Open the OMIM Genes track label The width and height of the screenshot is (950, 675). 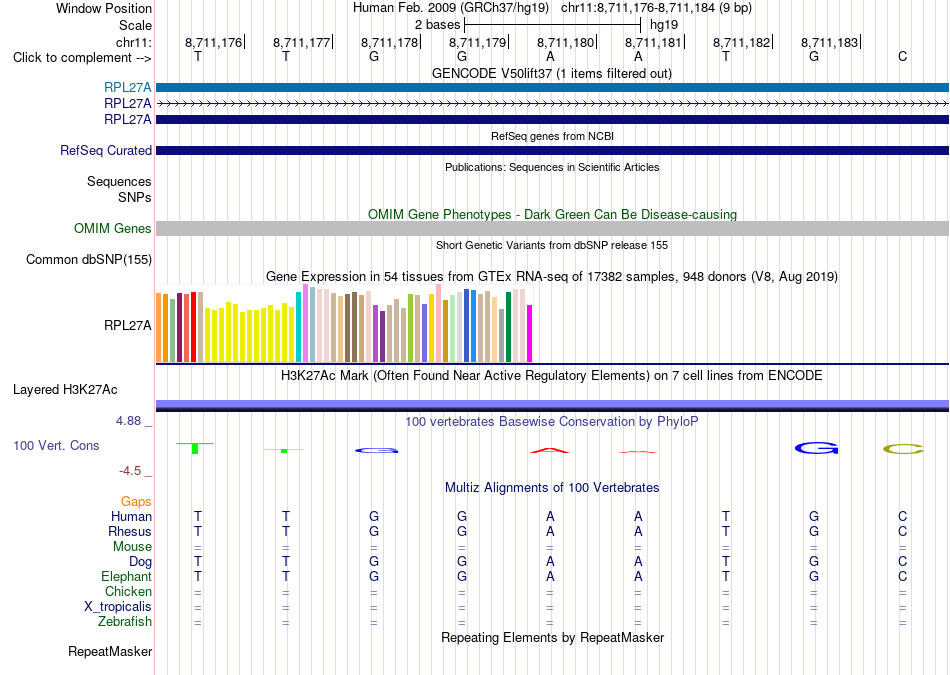point(112,228)
